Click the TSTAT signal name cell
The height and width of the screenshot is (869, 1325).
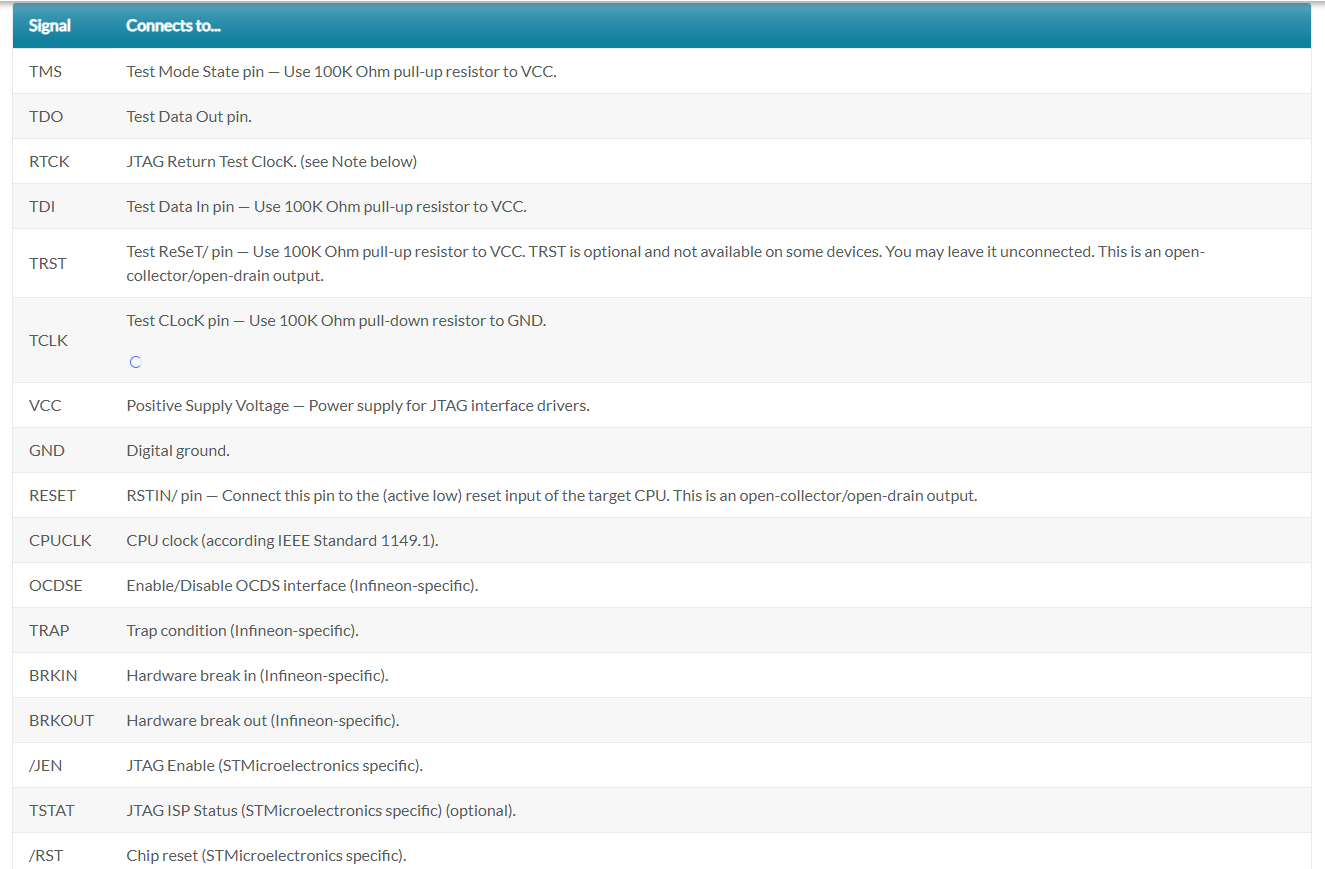(x=52, y=811)
